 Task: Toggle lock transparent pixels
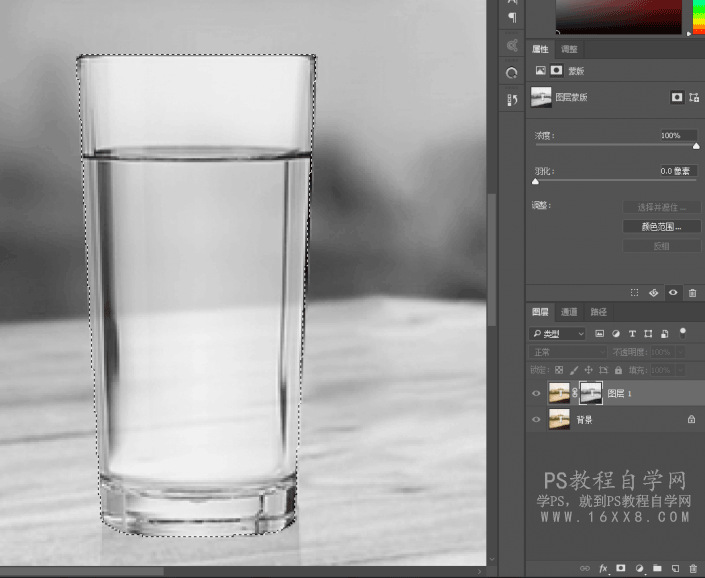tap(559, 370)
